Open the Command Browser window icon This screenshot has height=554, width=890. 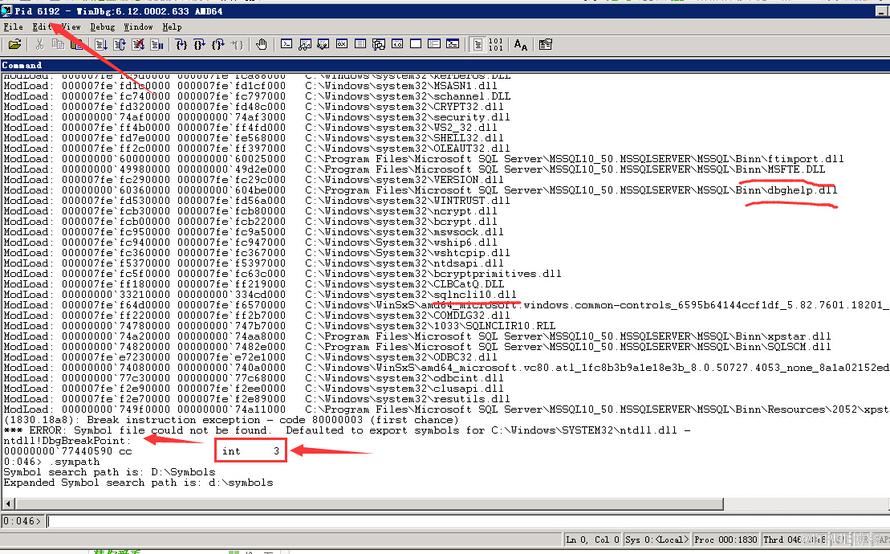[452, 44]
